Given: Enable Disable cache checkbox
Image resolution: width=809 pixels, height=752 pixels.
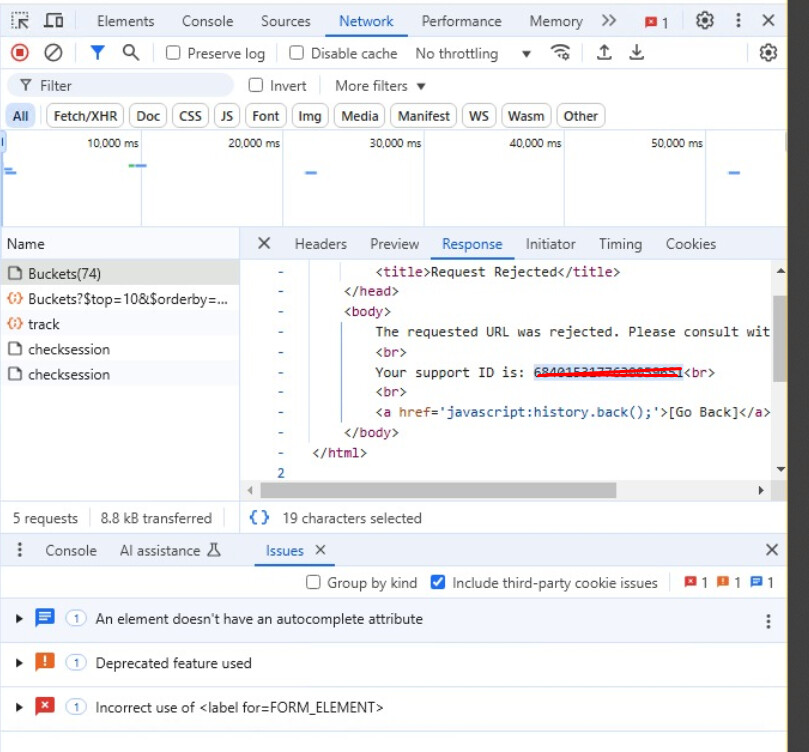Looking at the screenshot, I should (x=296, y=53).
